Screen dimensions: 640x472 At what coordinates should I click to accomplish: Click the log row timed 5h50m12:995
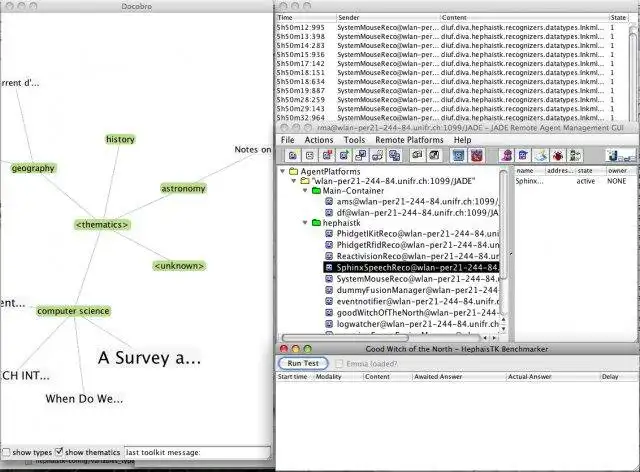(454, 27)
